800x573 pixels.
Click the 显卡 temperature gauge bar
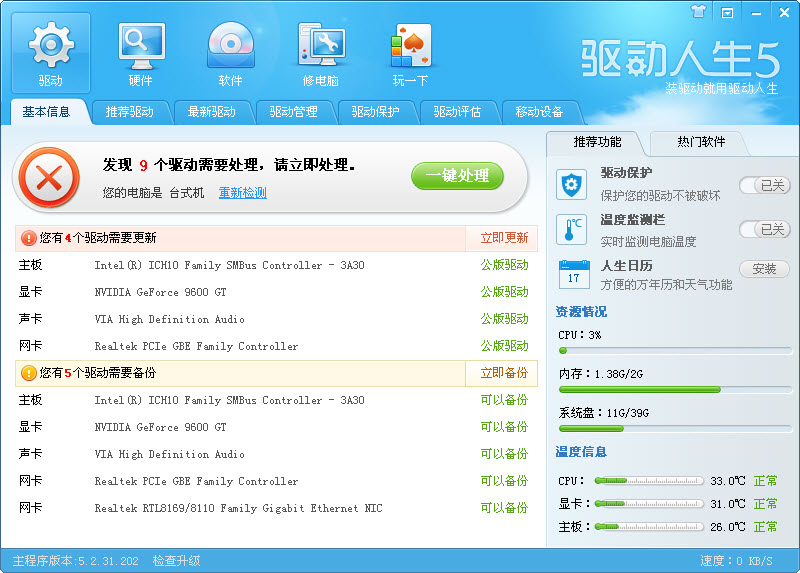[649, 504]
